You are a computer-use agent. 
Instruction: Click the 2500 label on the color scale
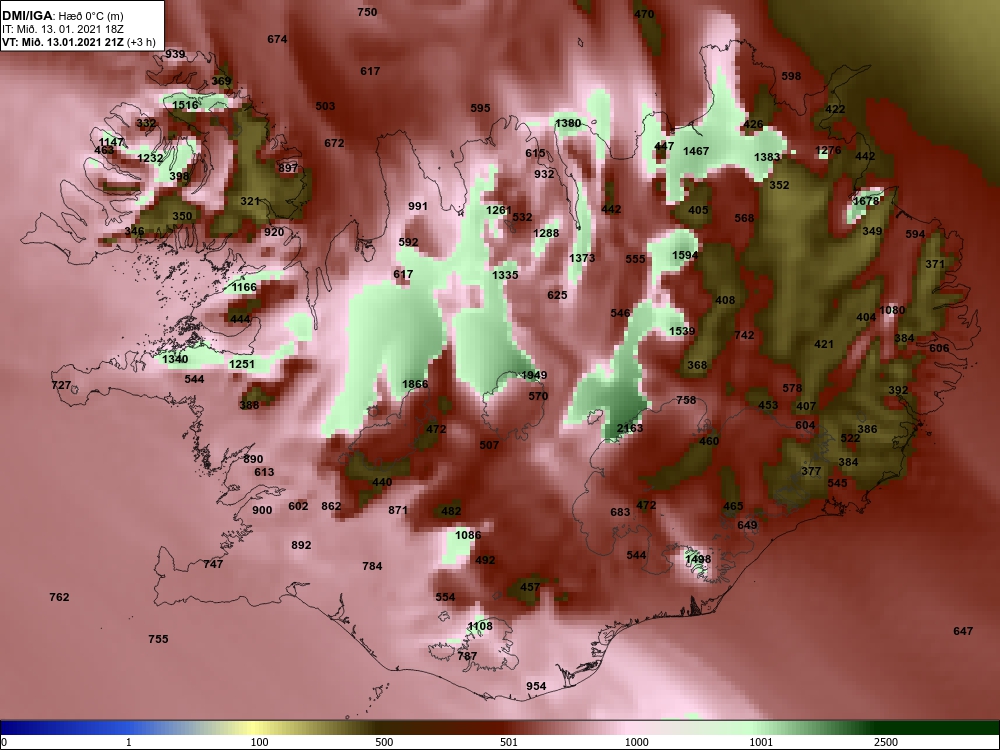pyautogui.click(x=886, y=742)
